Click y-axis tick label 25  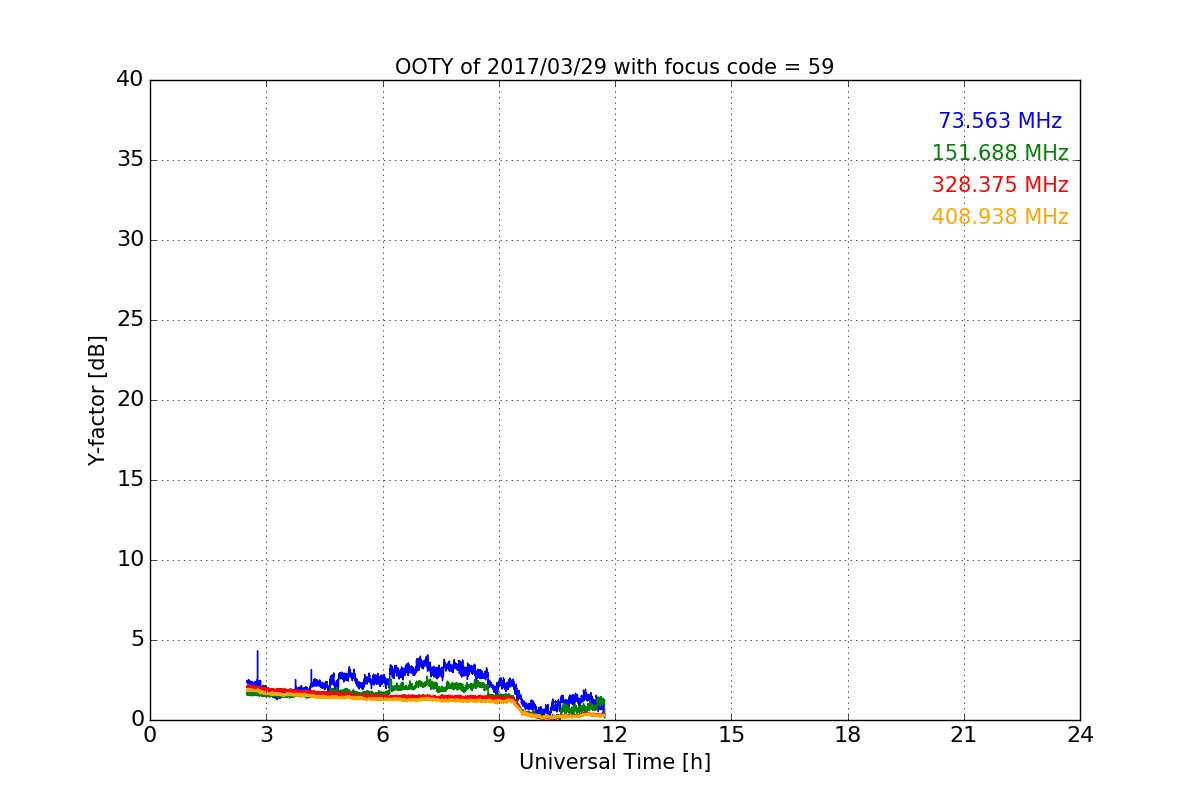(130, 320)
